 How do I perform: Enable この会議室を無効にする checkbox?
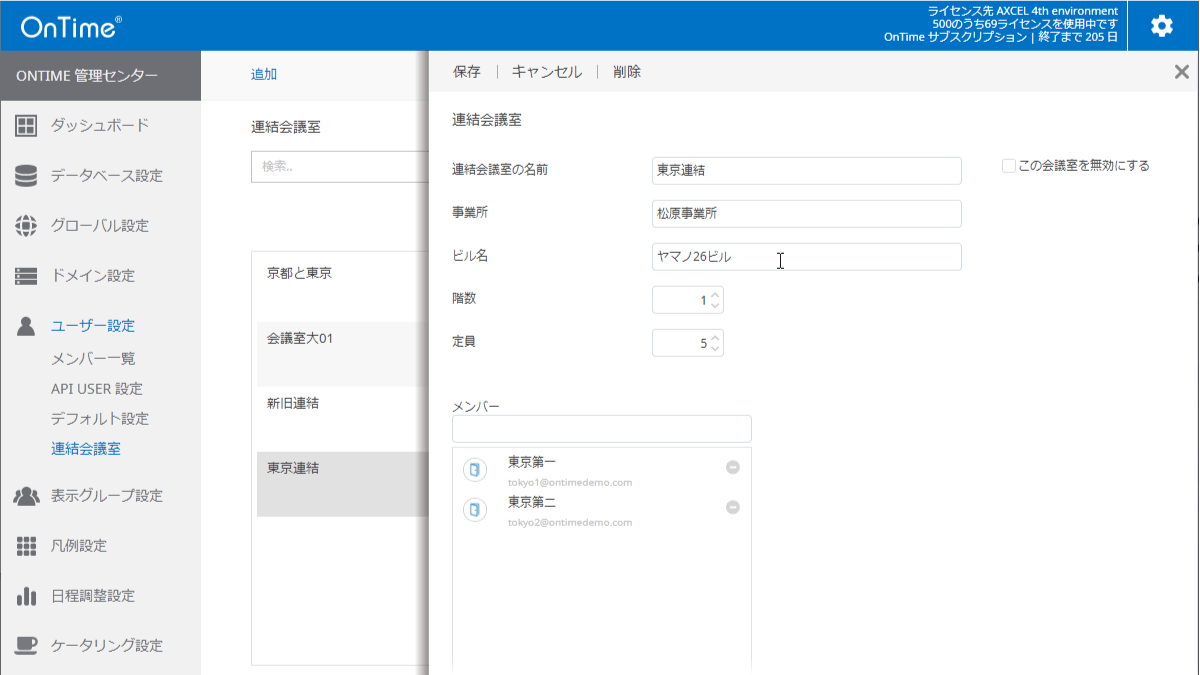point(1009,166)
